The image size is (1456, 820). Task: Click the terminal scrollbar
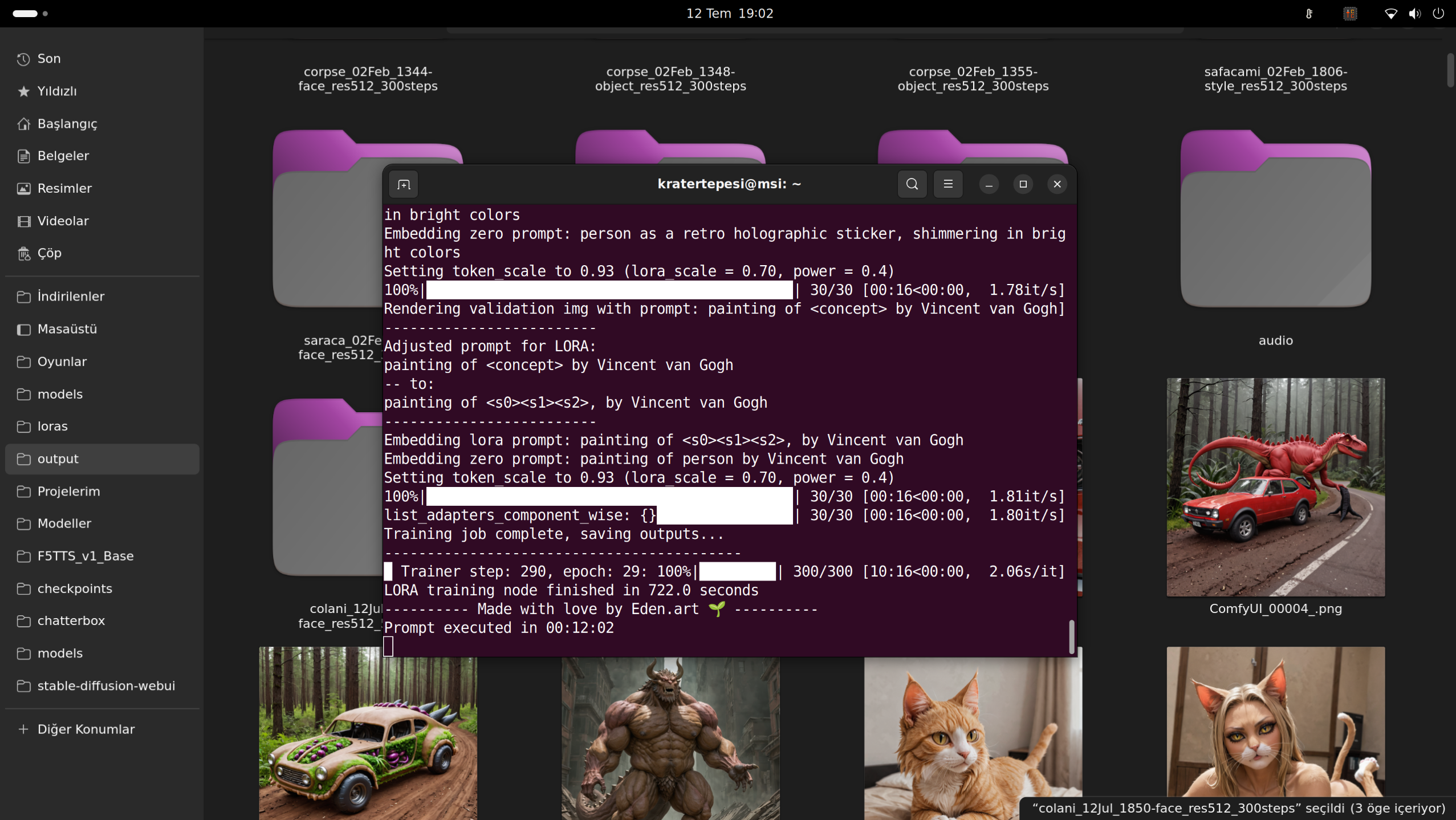click(1072, 637)
